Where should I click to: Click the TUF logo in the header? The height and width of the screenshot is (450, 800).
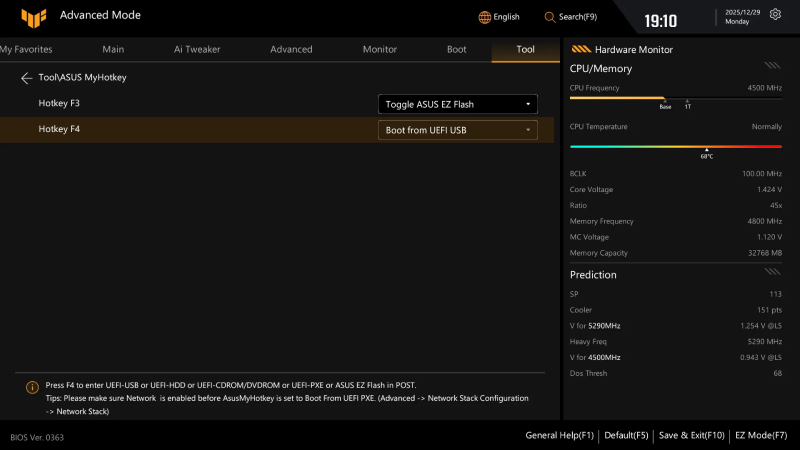[32, 16]
